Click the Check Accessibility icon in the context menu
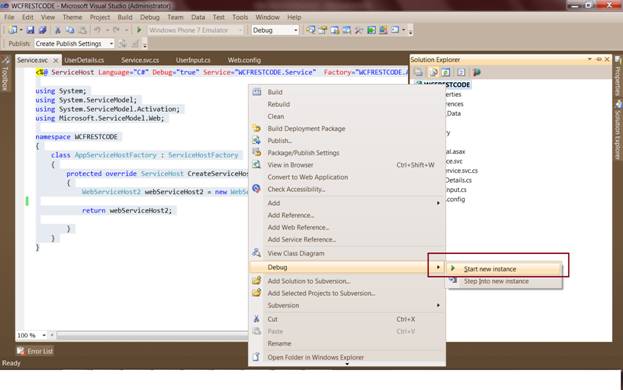Image resolution: width=623 pixels, height=390 pixels. (x=257, y=189)
